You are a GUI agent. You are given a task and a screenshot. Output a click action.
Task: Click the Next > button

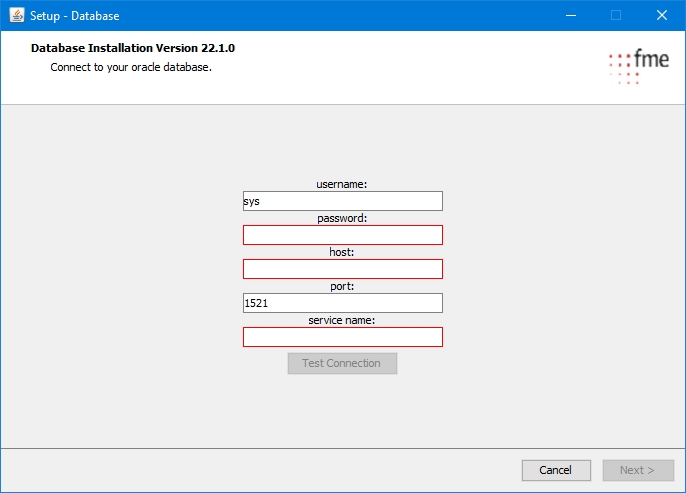pos(638,470)
